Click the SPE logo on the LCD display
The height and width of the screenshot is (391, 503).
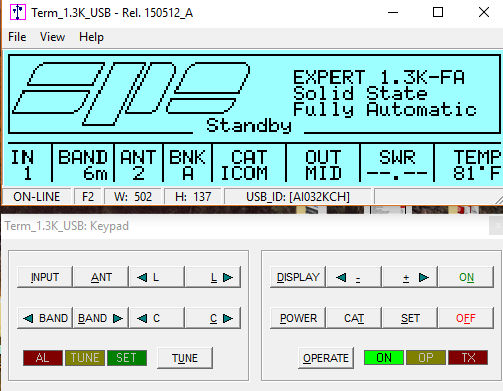[131, 93]
